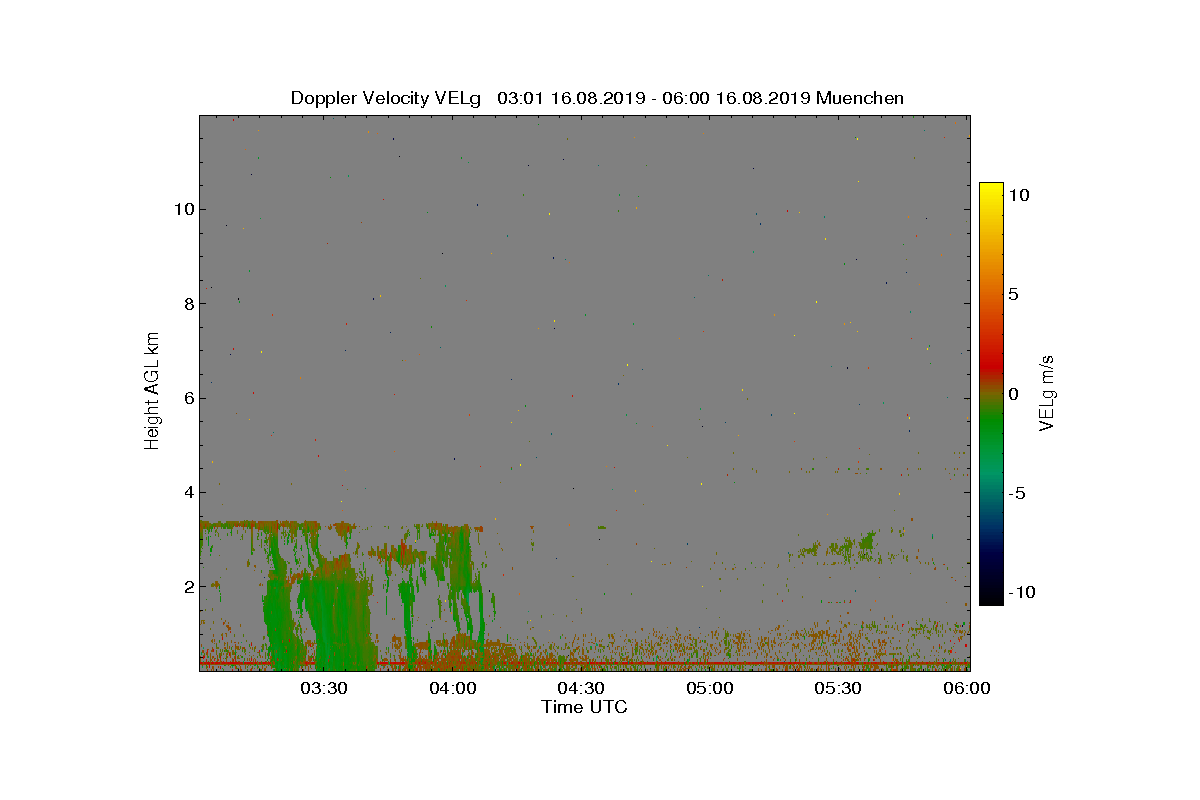This screenshot has height=800, width=1200.
Task: Click the red horizontal line near ground level
Action: click(585, 662)
